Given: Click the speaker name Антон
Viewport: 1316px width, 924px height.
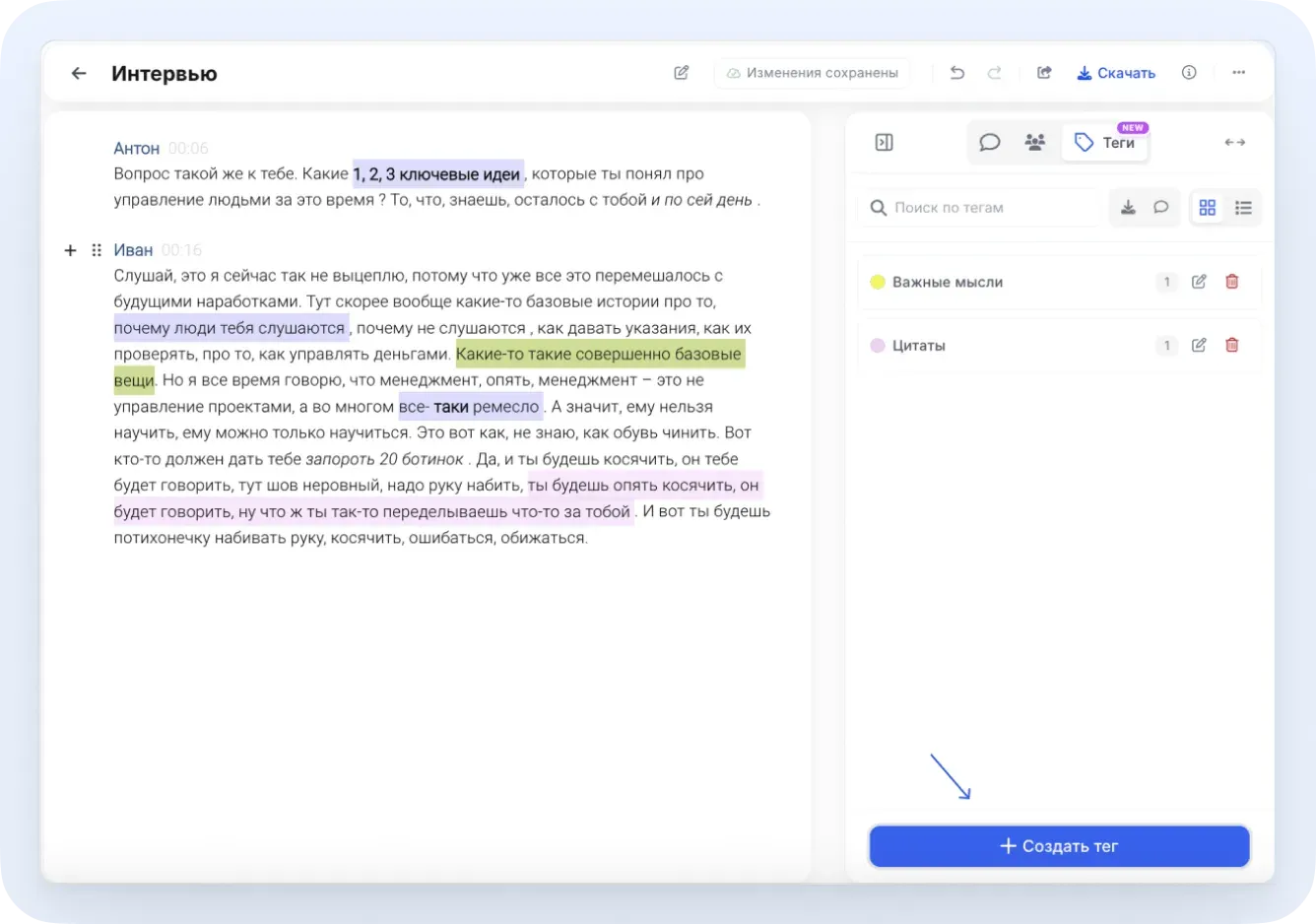Looking at the screenshot, I should pos(137,149).
